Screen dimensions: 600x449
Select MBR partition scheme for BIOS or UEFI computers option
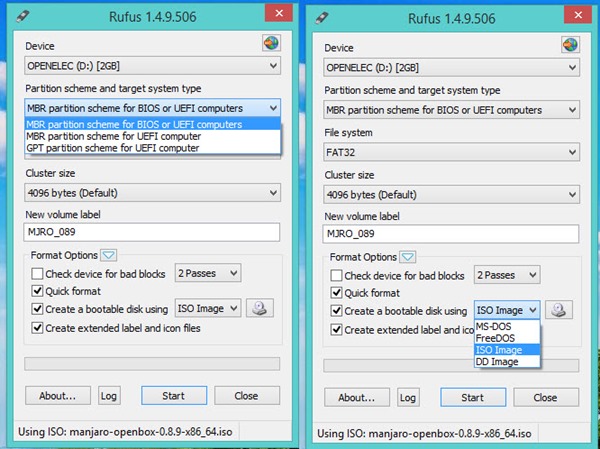152,124
